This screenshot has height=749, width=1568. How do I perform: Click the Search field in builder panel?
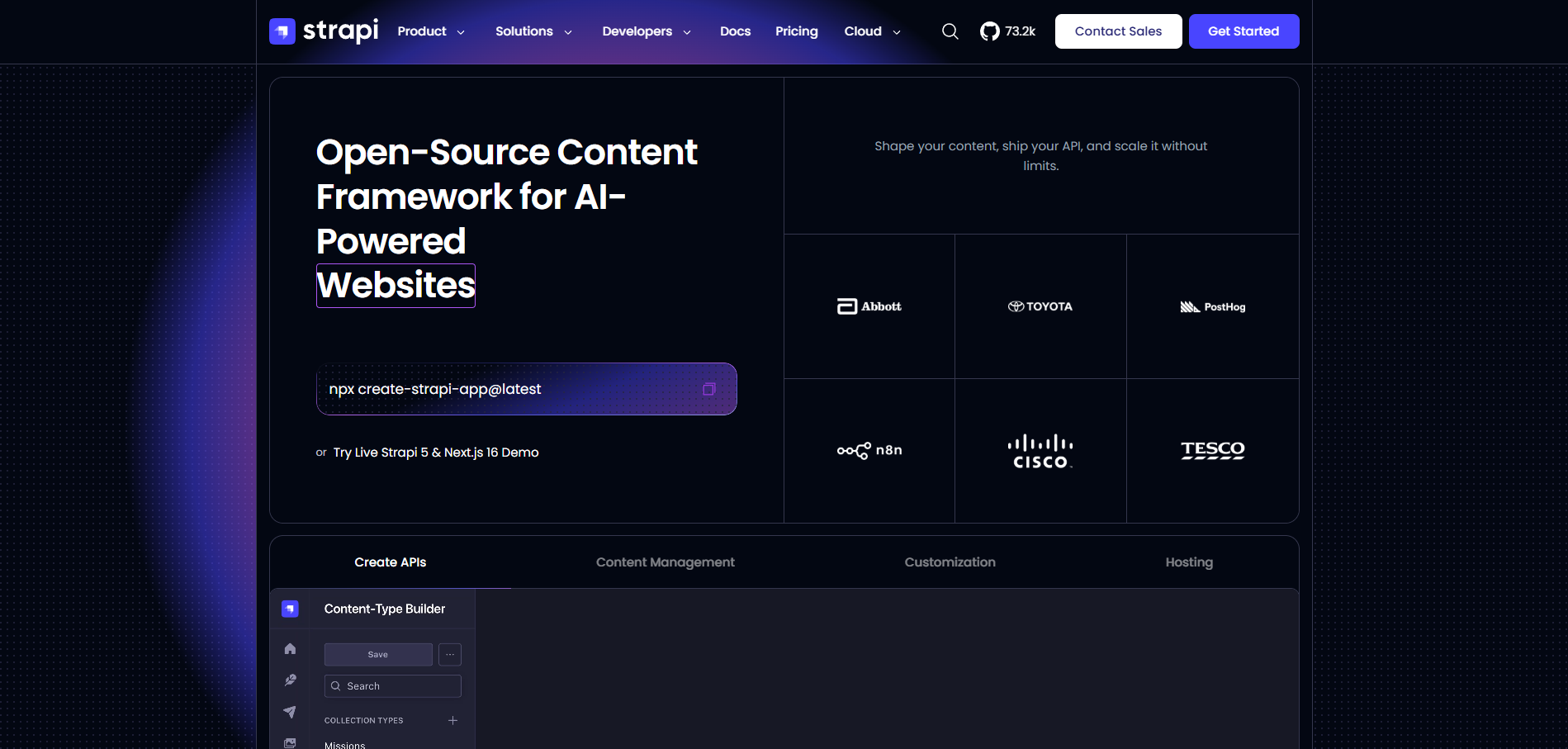(x=393, y=686)
